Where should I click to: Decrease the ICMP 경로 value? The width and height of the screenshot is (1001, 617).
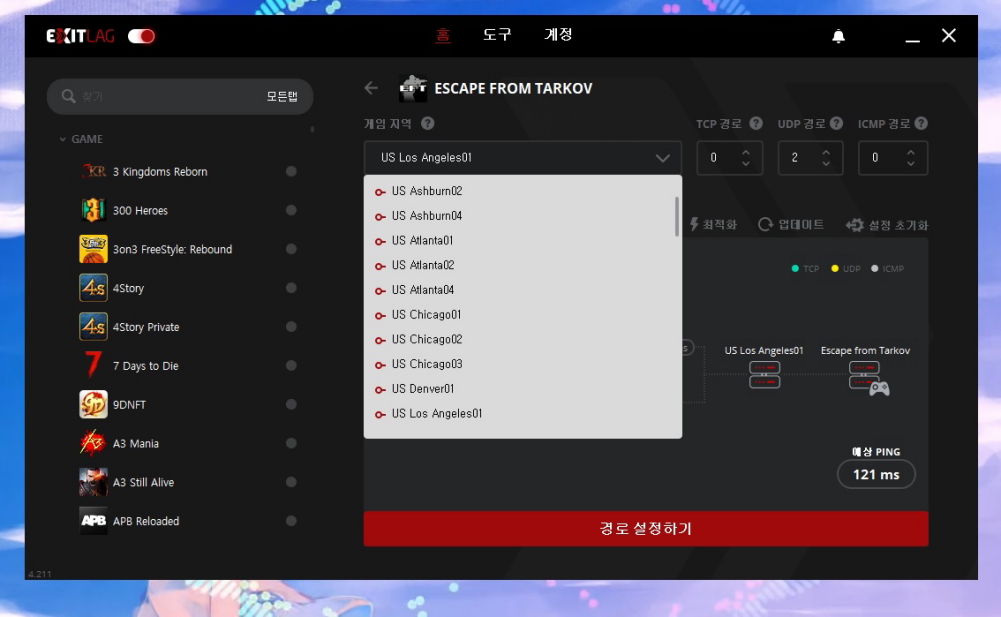click(911, 164)
